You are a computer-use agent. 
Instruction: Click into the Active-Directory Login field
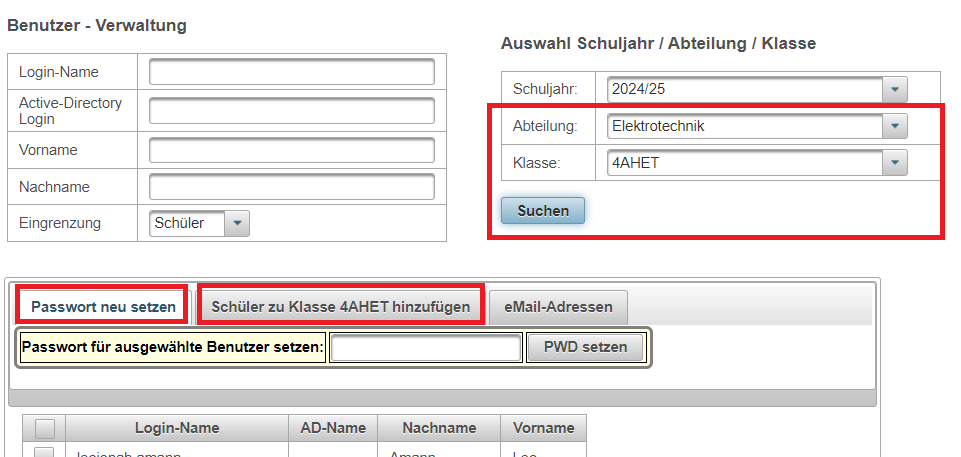292,111
